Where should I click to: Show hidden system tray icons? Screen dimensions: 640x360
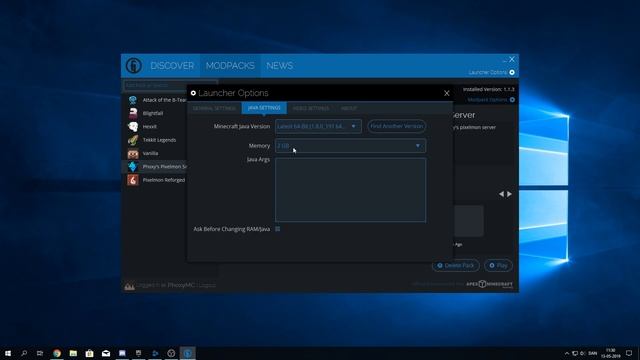[x=567, y=353]
